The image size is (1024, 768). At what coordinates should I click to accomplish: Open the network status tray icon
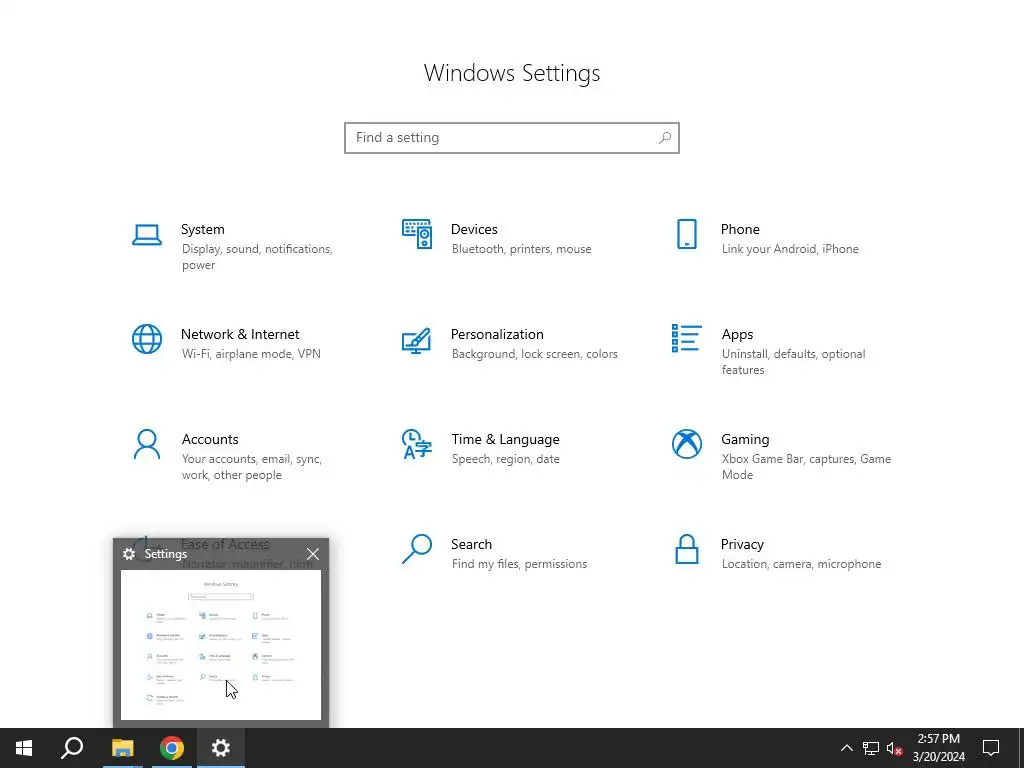tap(871, 748)
